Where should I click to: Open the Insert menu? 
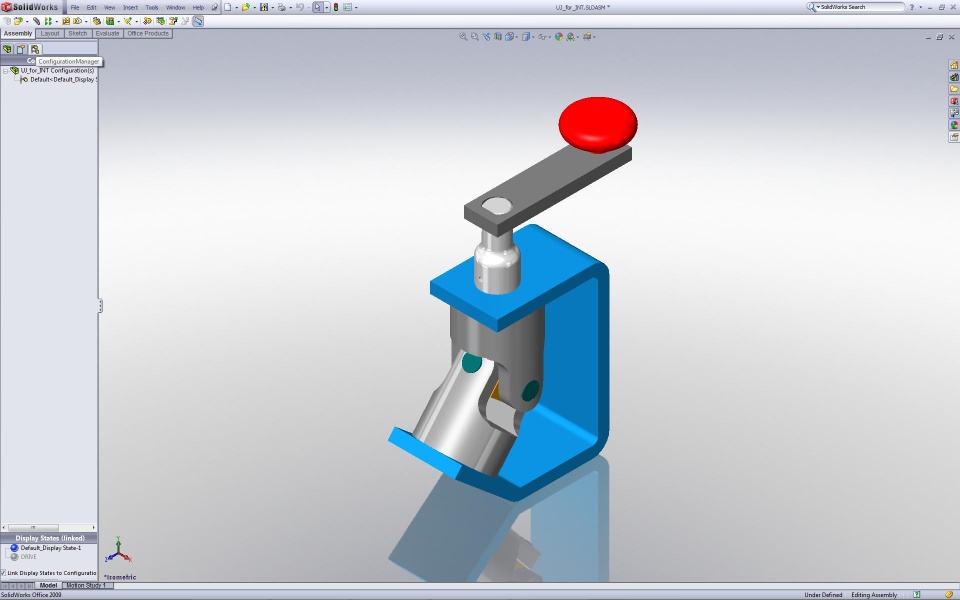point(130,7)
